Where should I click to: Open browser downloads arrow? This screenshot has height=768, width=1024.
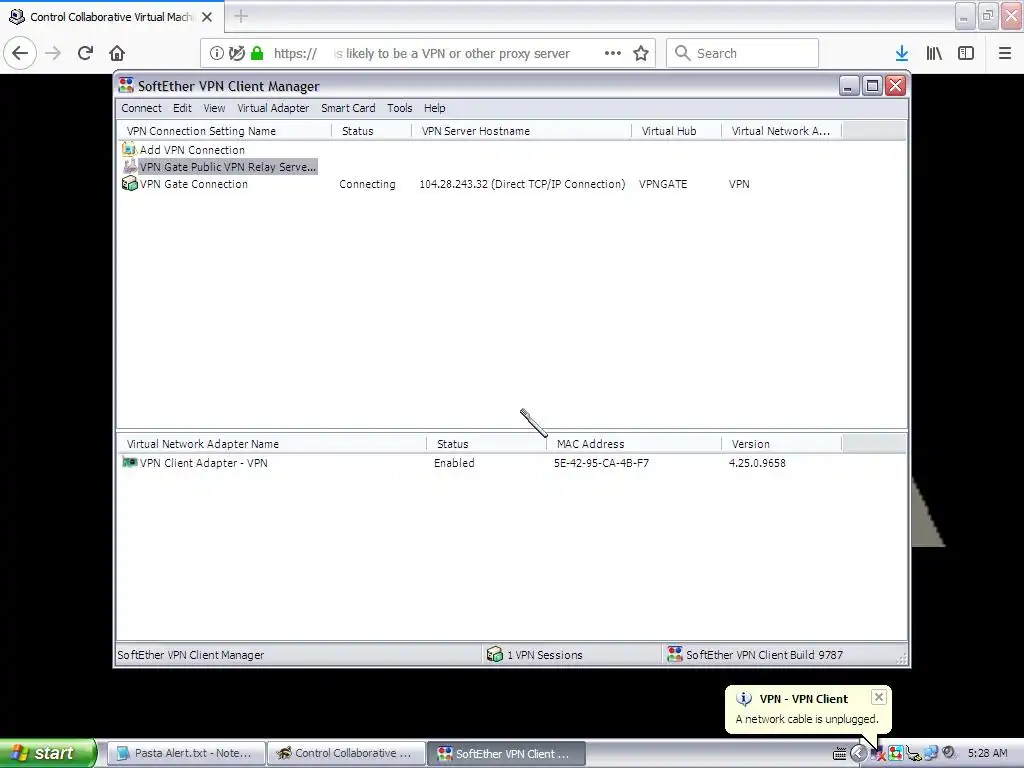[902, 53]
